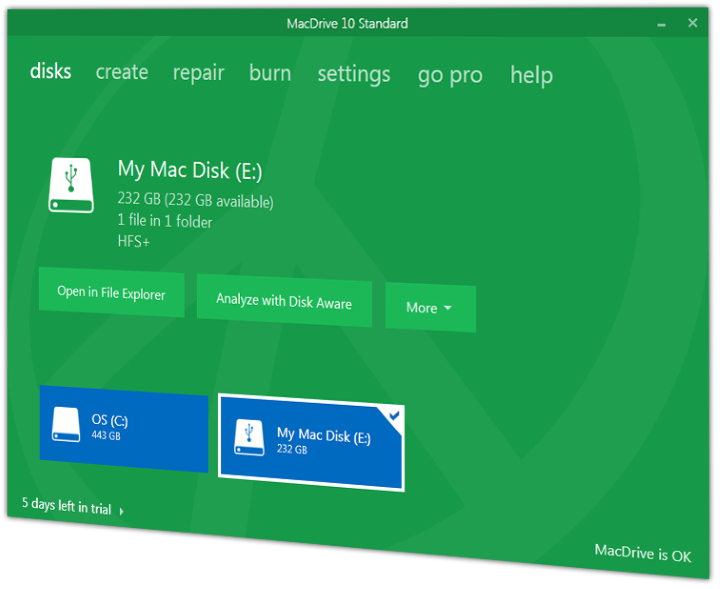Go to the repair tab
Viewport: 720px width, 589px height.
pos(198,73)
